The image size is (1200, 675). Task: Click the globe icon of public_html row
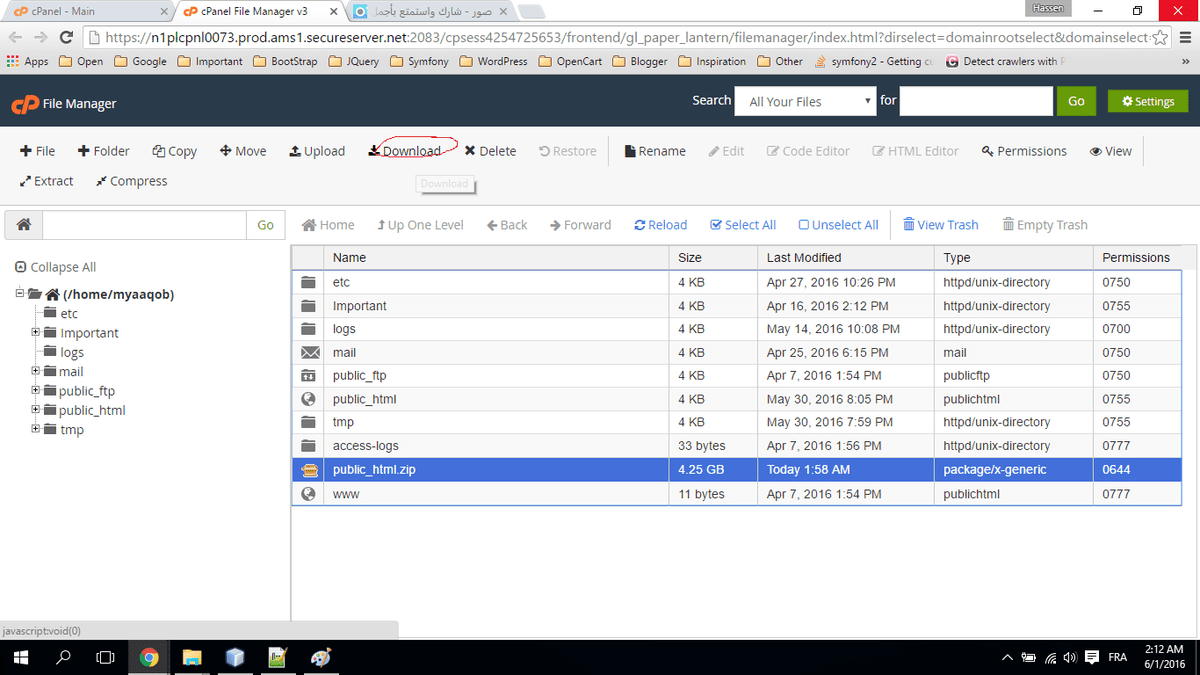310,399
